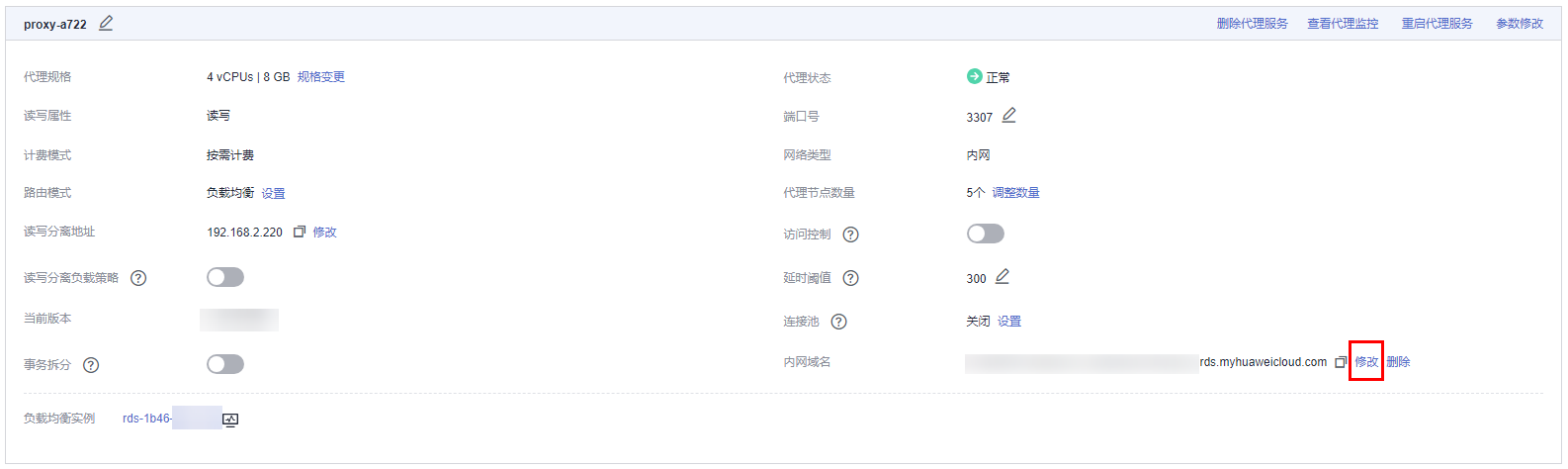Click 规格变更 next to 4 vCPUs
1568x469 pixels.
pyautogui.click(x=321, y=77)
